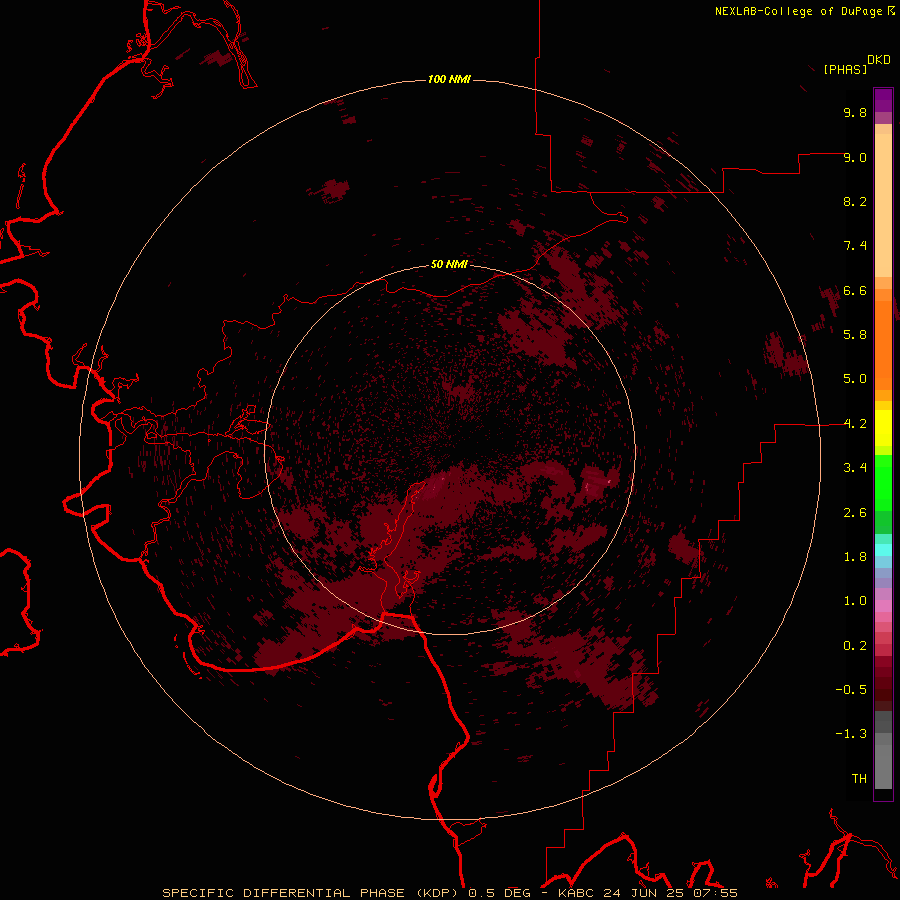Viewport: 900px width, 900px height.
Task: Click the 9.0 scale value
Action: tap(855, 157)
